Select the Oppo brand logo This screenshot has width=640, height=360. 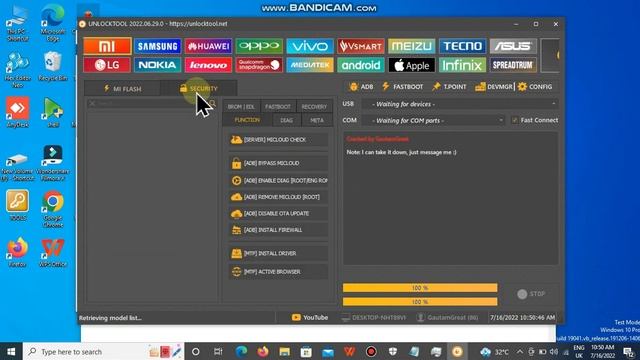259,46
